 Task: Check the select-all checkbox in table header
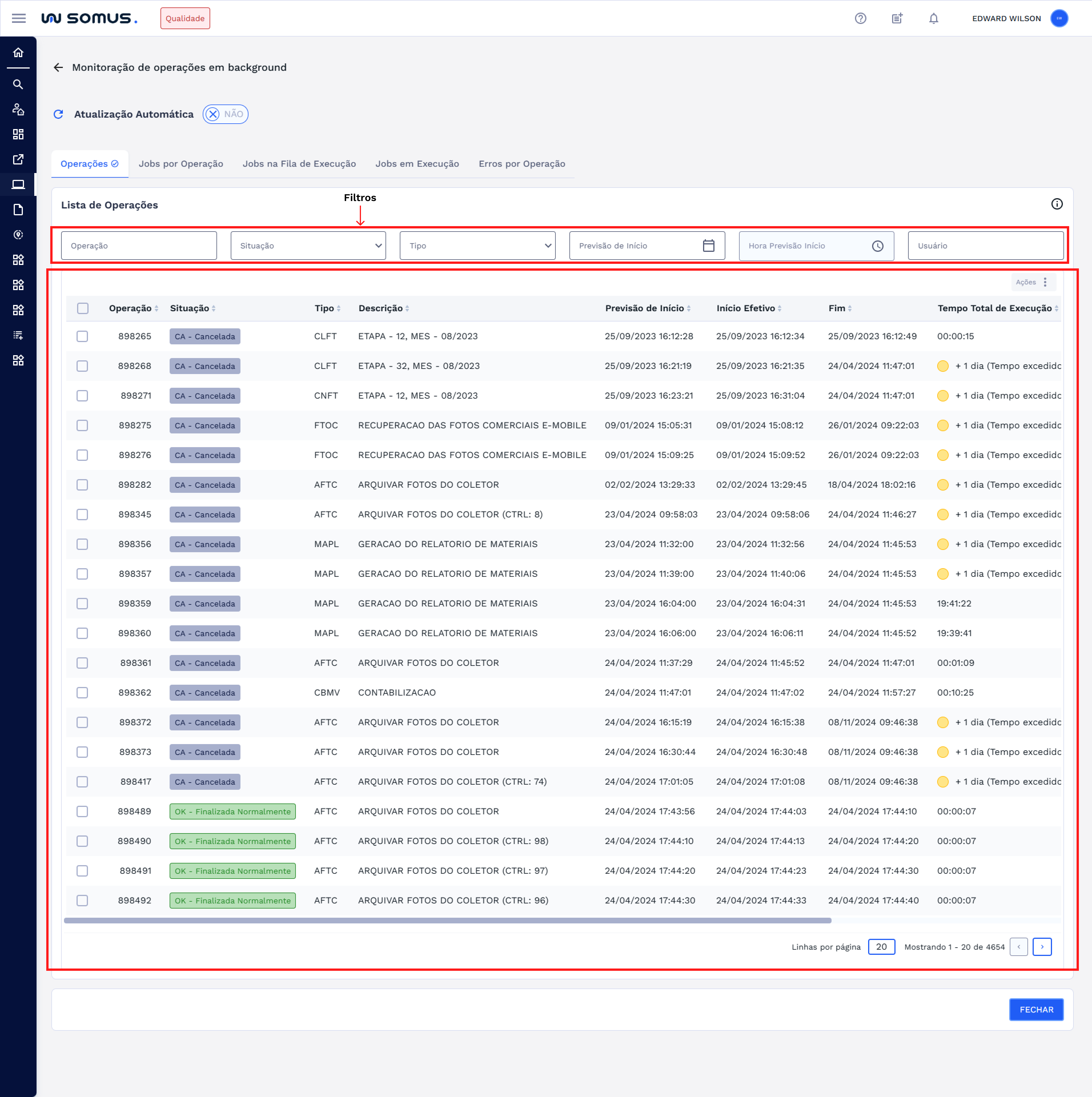point(83,308)
